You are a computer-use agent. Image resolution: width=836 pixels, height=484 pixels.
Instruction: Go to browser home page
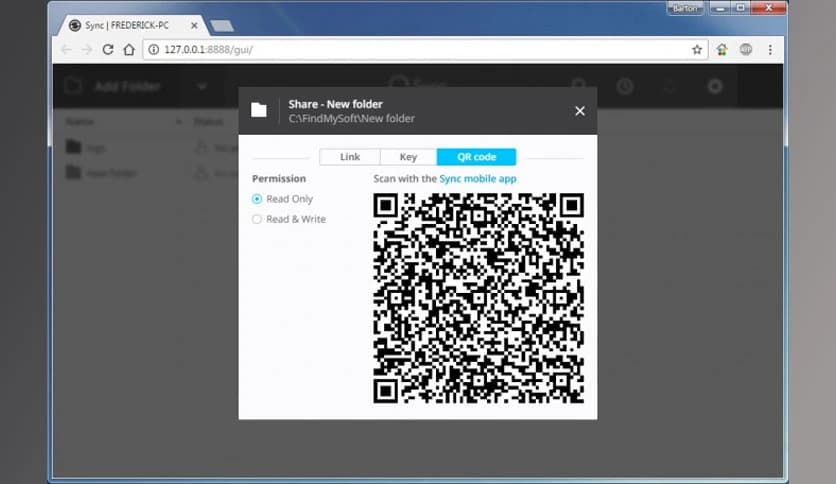point(129,50)
